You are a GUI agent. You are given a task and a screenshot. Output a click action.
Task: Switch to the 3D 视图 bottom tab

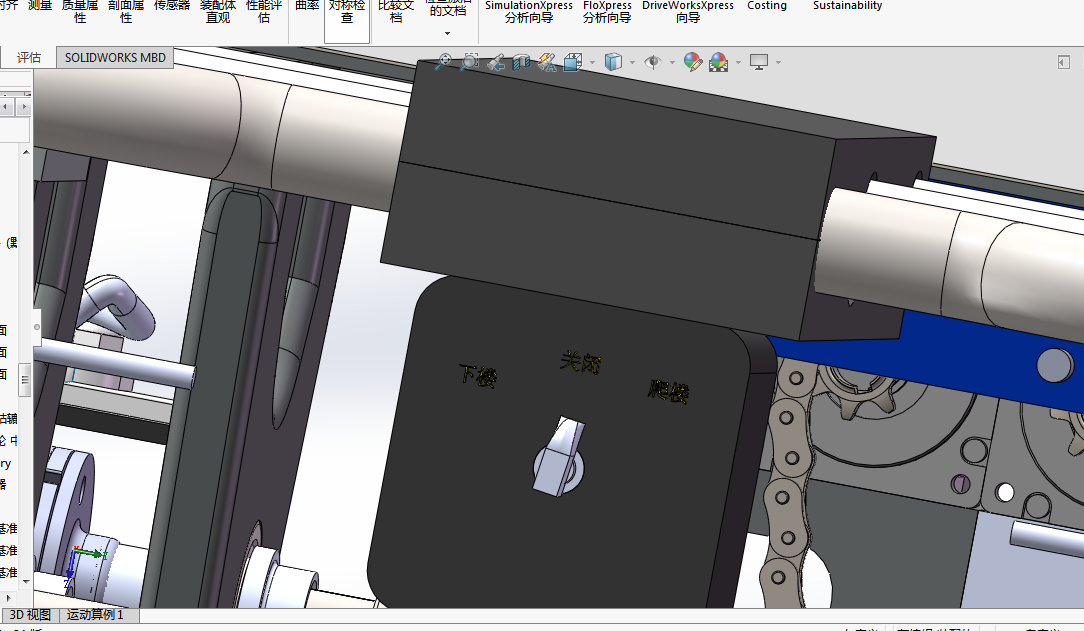pyautogui.click(x=30, y=615)
